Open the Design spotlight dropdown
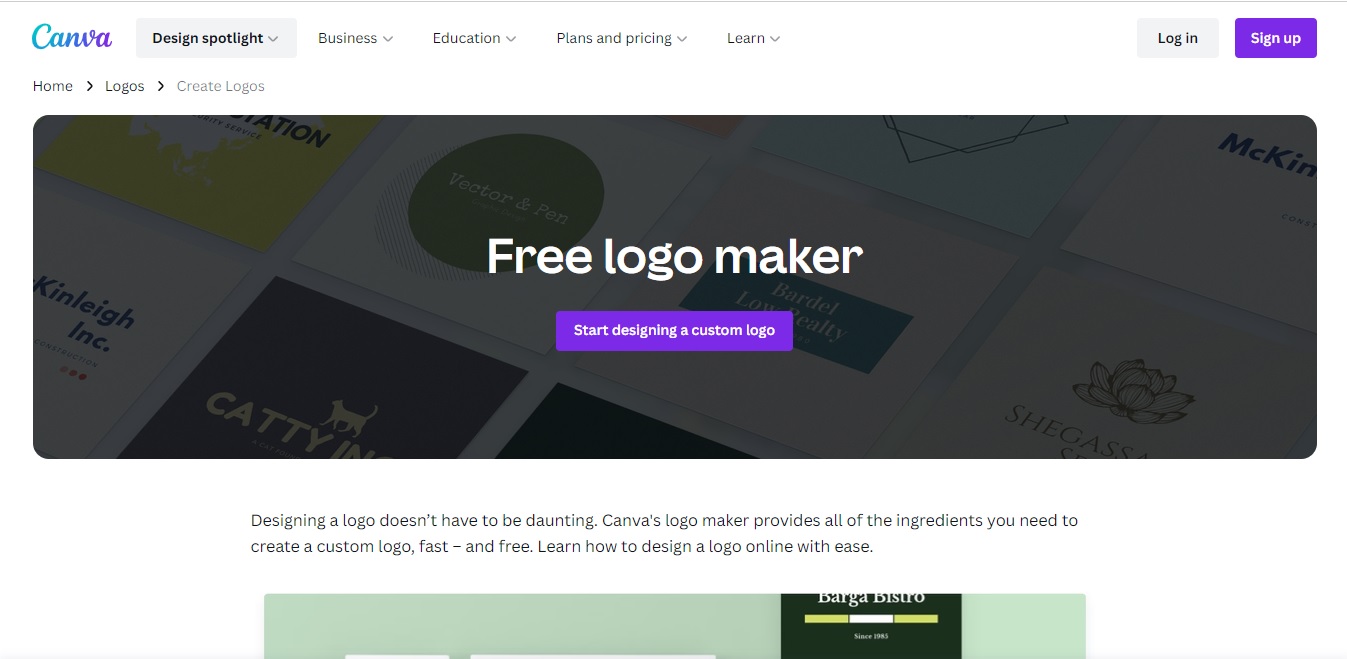Viewport: 1347px width, 659px height. (x=216, y=38)
